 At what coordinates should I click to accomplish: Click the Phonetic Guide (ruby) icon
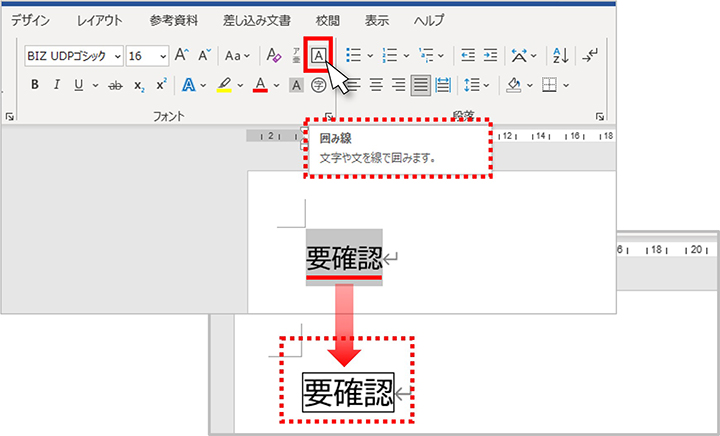[295, 56]
